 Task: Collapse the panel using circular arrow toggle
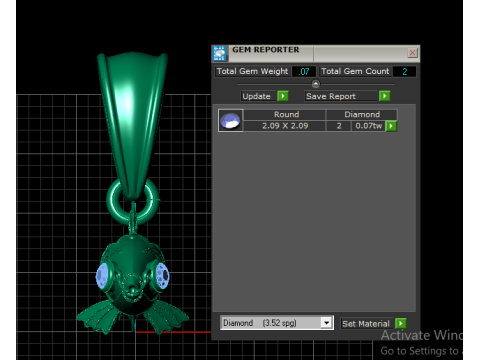[316, 84]
